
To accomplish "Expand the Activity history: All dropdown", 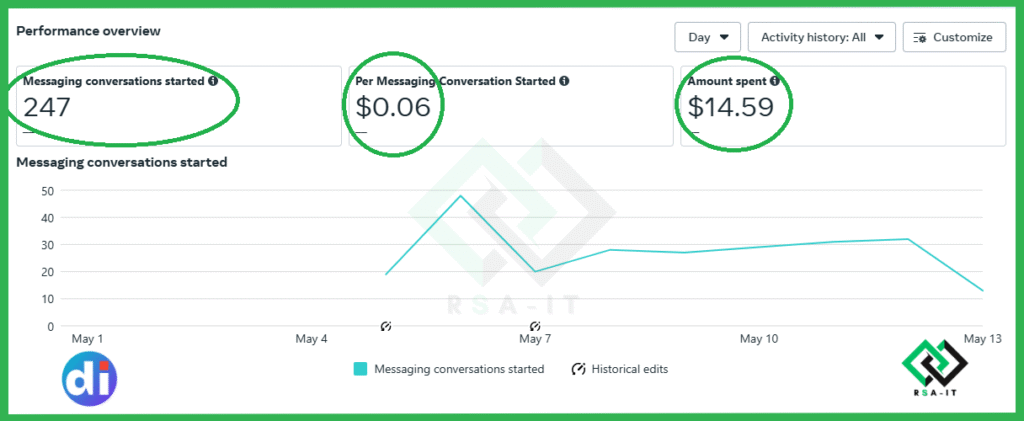I will [x=822, y=37].
